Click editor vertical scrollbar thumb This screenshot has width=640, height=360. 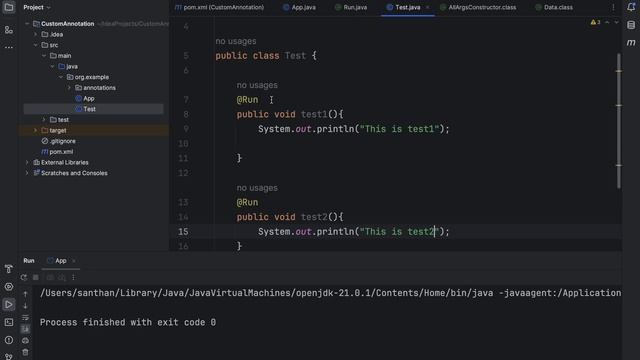pyautogui.click(x=619, y=120)
